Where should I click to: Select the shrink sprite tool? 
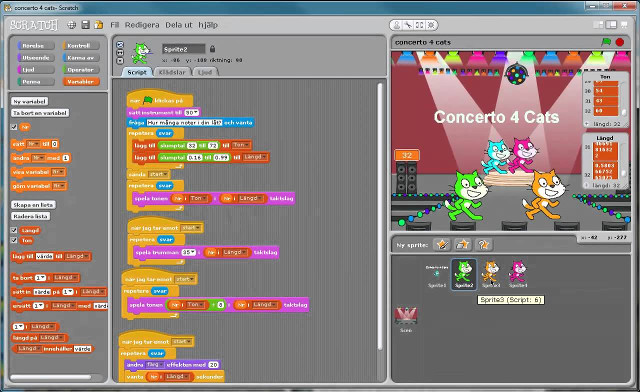(x=431, y=25)
